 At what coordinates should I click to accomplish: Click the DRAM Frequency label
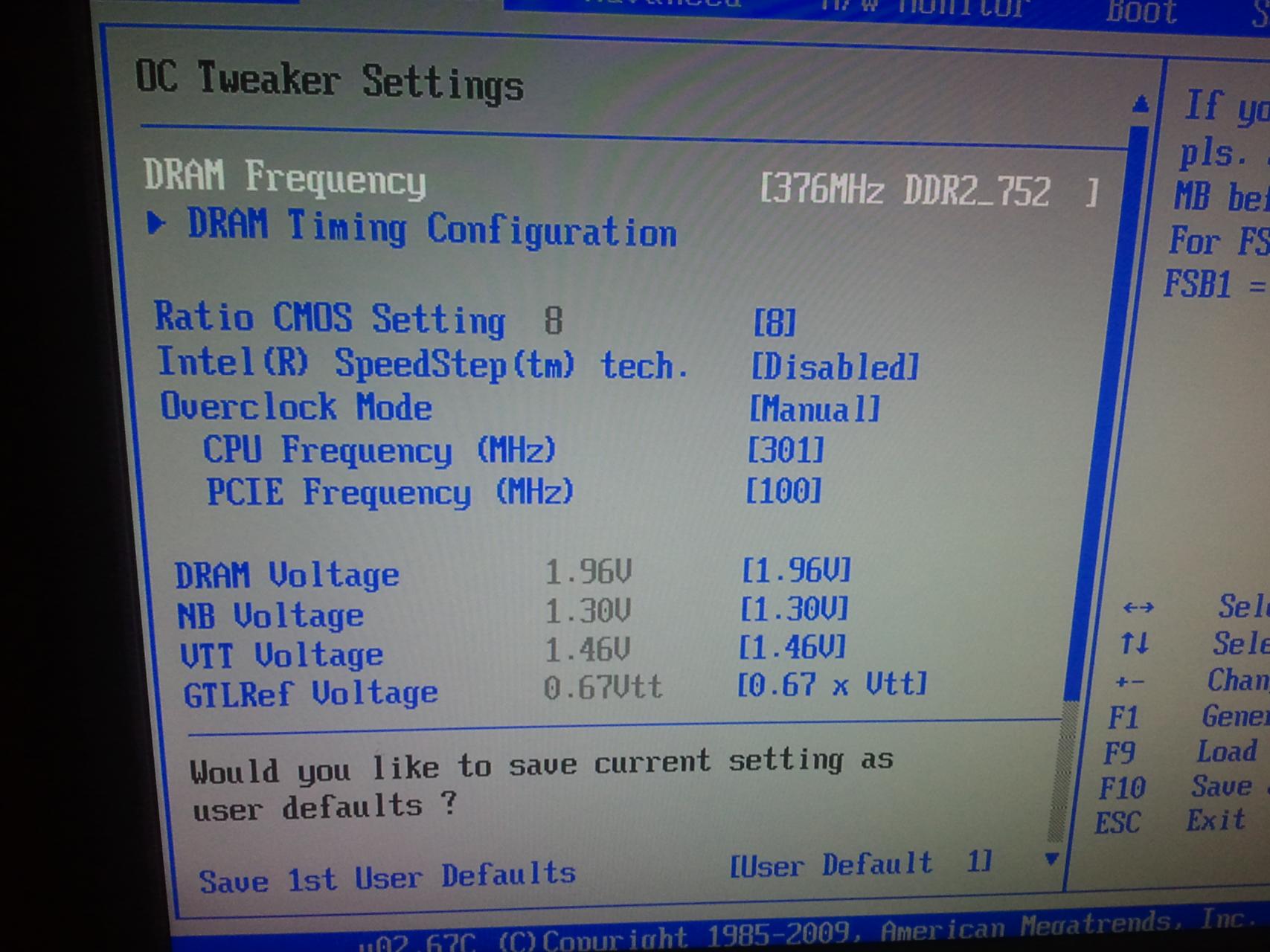(x=285, y=178)
